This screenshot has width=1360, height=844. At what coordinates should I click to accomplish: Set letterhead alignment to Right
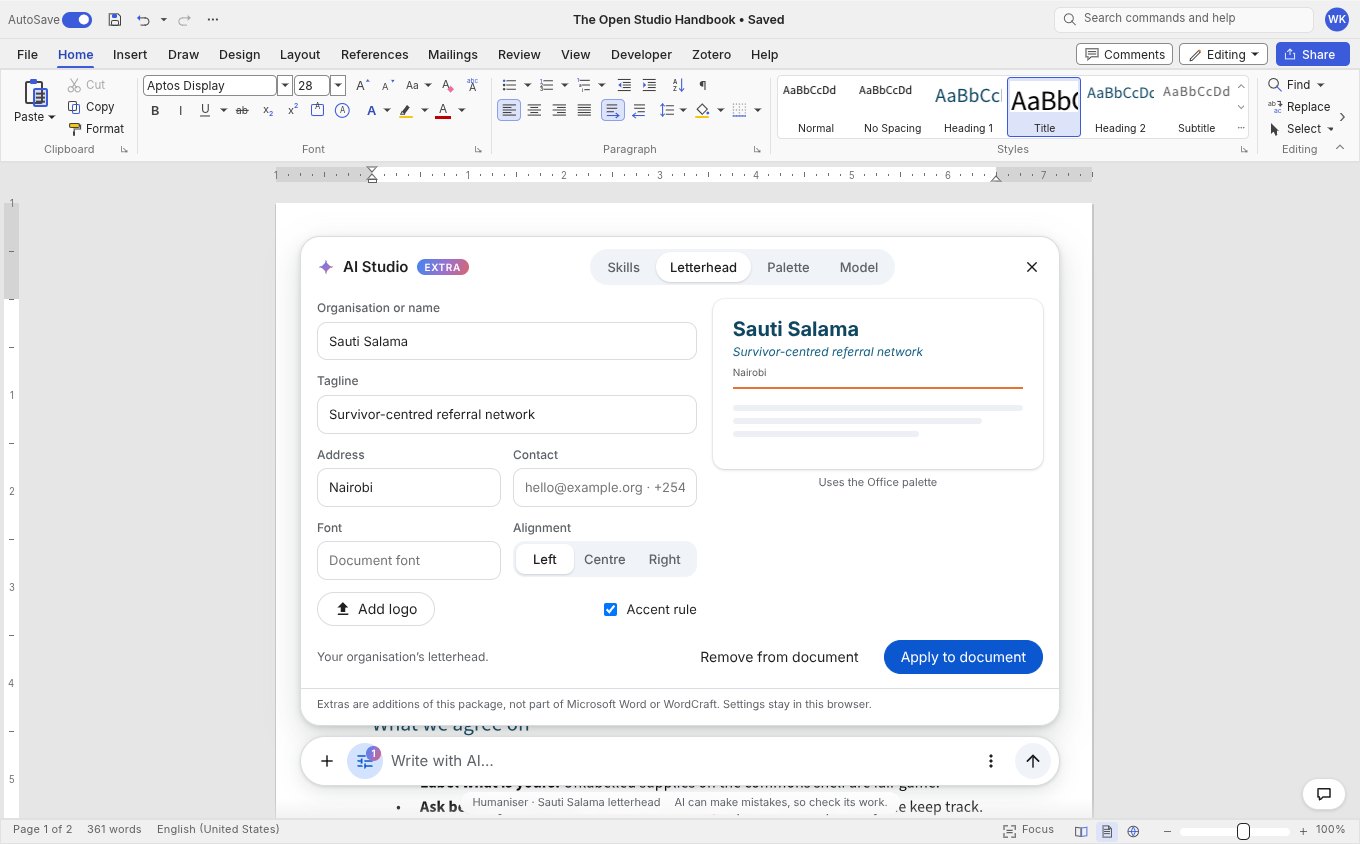tap(665, 560)
